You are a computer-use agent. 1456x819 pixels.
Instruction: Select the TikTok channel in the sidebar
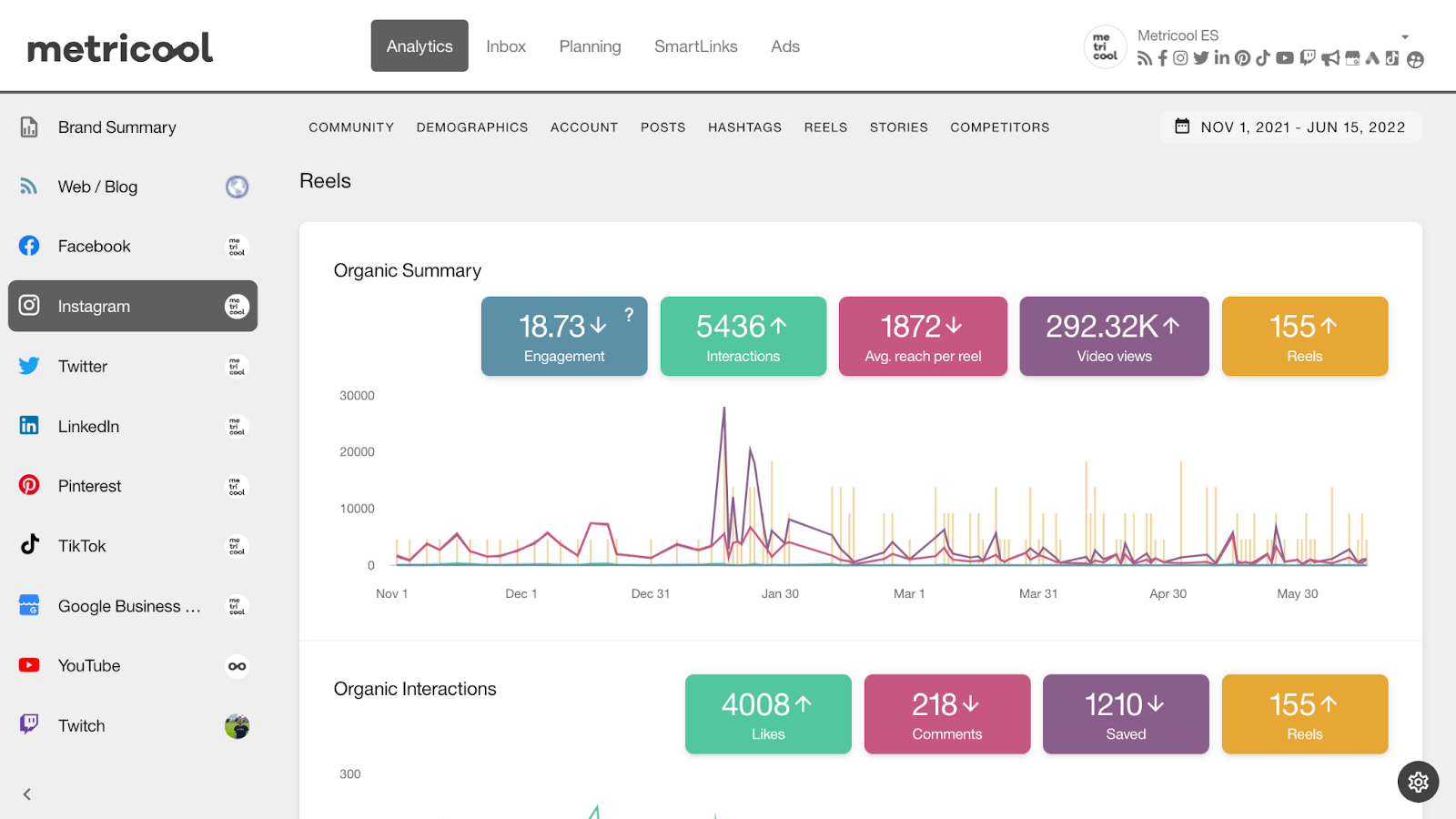point(81,545)
